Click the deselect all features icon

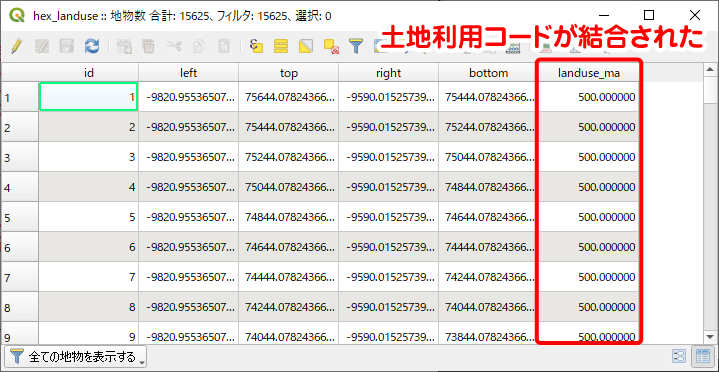331,45
